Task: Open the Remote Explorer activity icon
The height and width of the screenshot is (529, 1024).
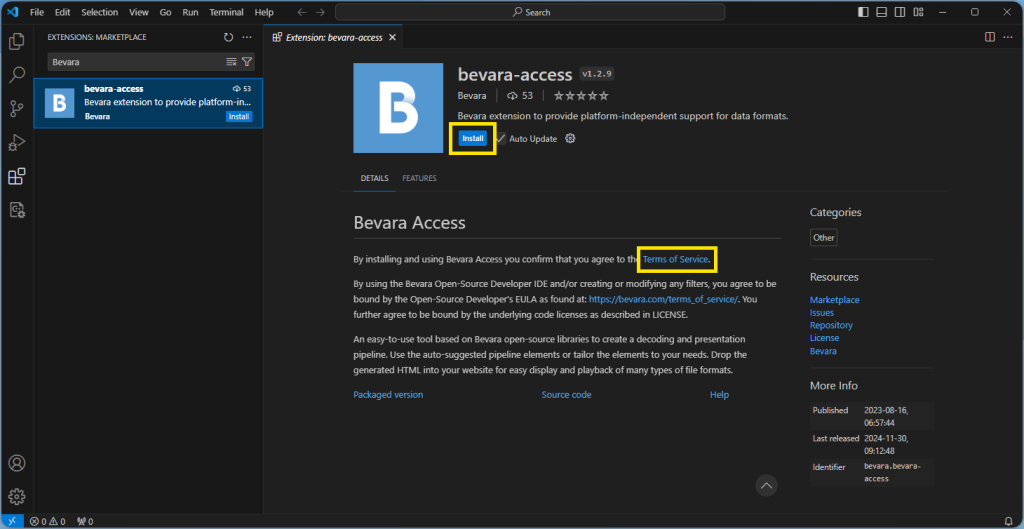Action: [x=17, y=210]
